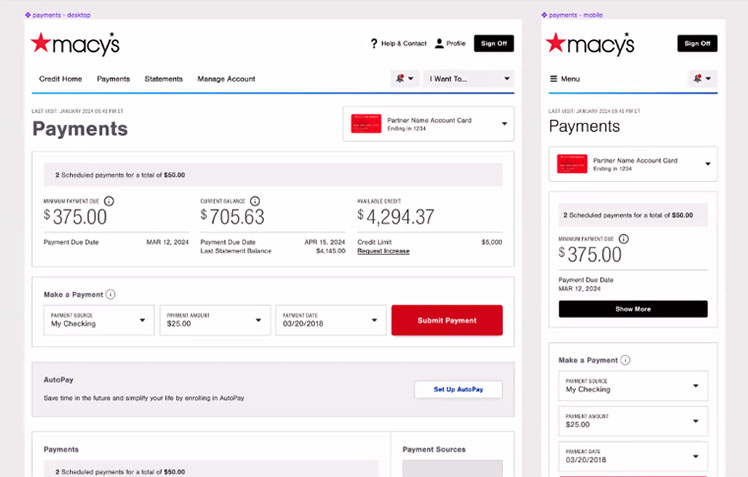Image resolution: width=748 pixels, height=477 pixels.
Task: Open the desktop Payment Date dropdown
Action: tap(329, 320)
